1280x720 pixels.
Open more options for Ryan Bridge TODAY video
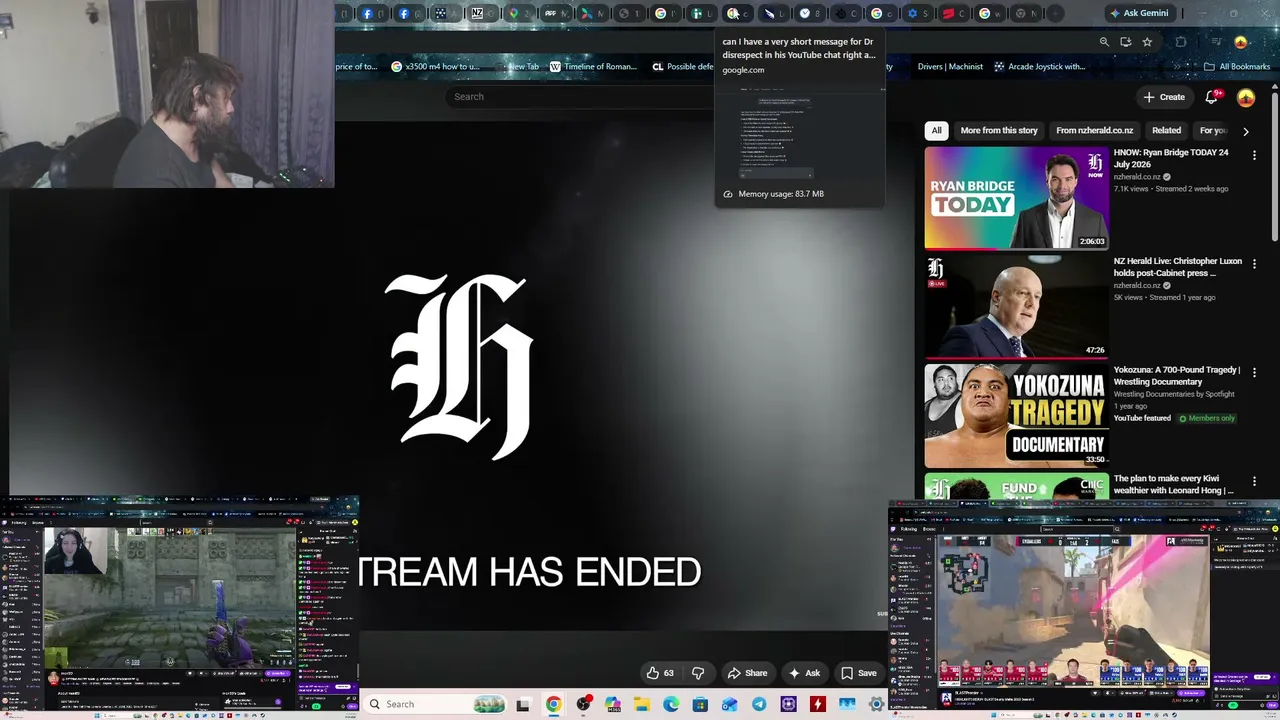[x=1254, y=156]
